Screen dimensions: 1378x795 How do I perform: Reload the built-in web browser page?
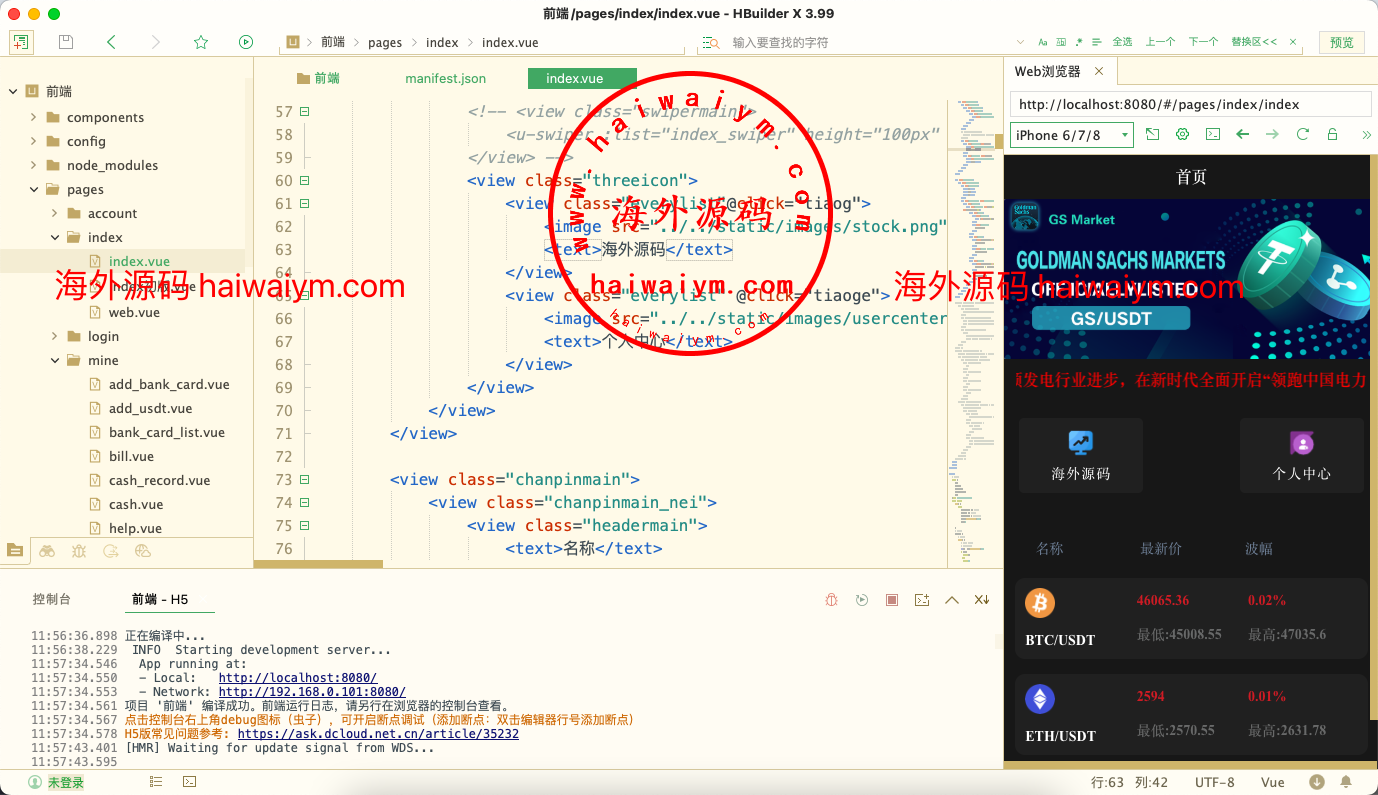pyautogui.click(x=1302, y=134)
